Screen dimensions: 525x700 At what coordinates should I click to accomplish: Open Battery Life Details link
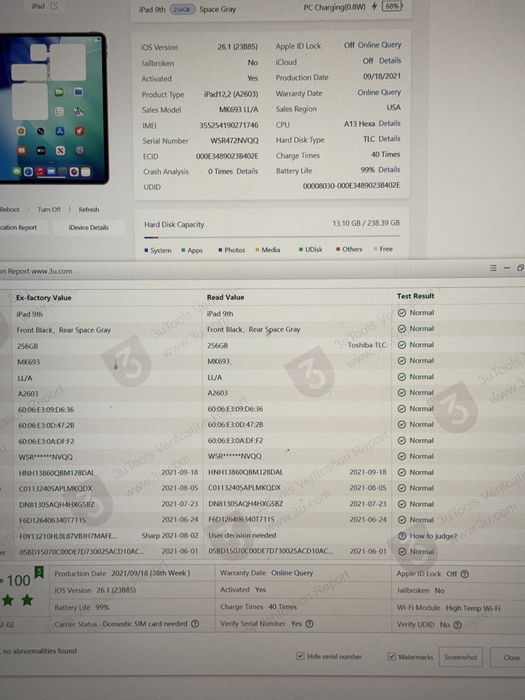[389, 170]
